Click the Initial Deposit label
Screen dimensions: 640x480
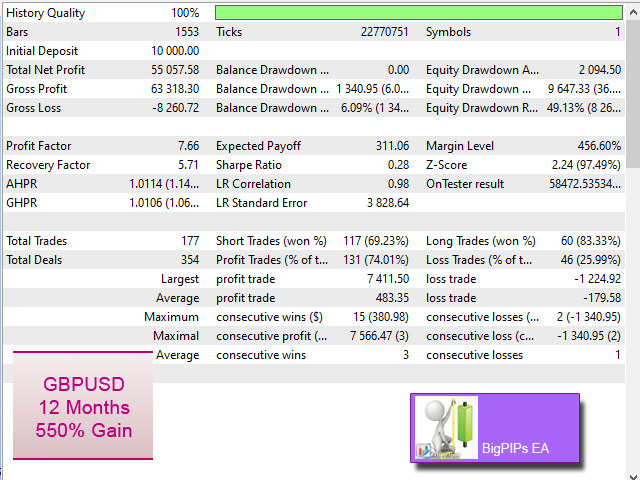(x=42, y=51)
